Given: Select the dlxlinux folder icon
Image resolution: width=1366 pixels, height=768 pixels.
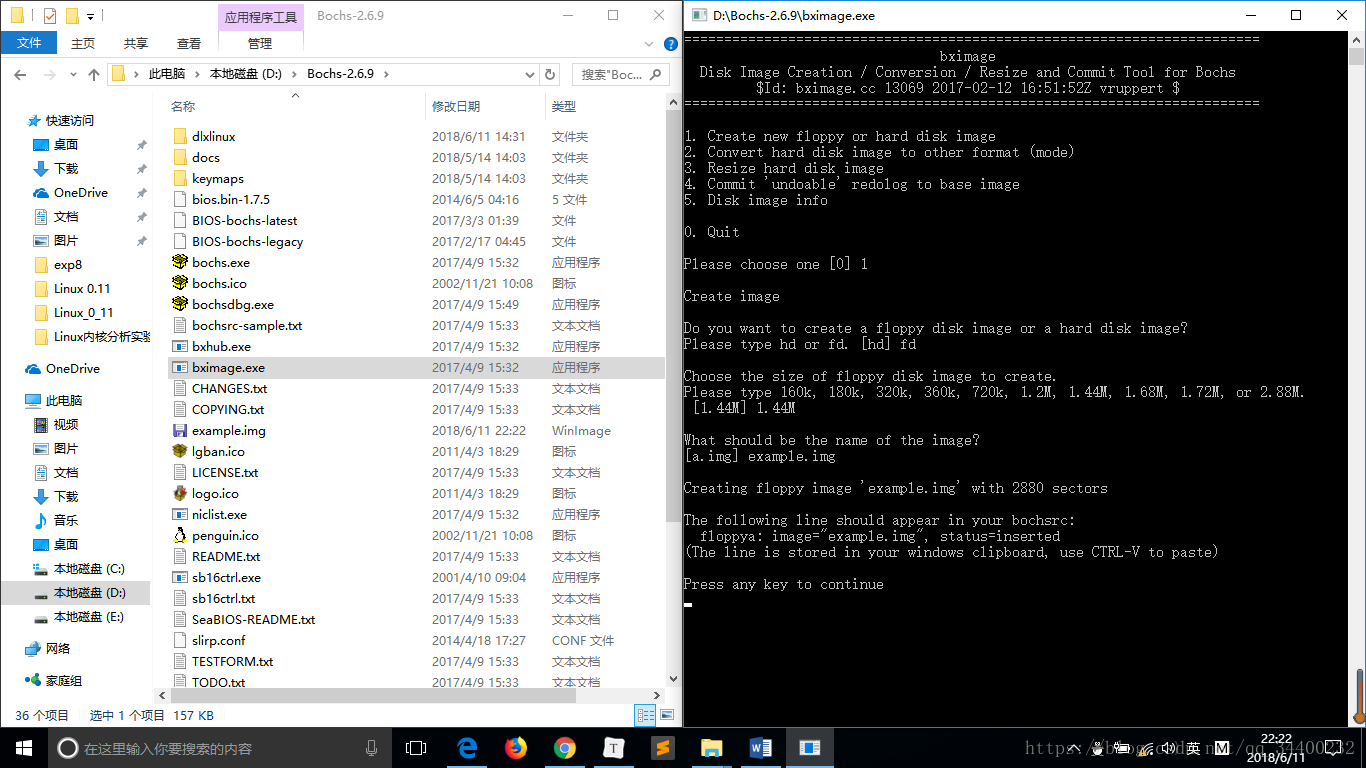Looking at the screenshot, I should (180, 136).
